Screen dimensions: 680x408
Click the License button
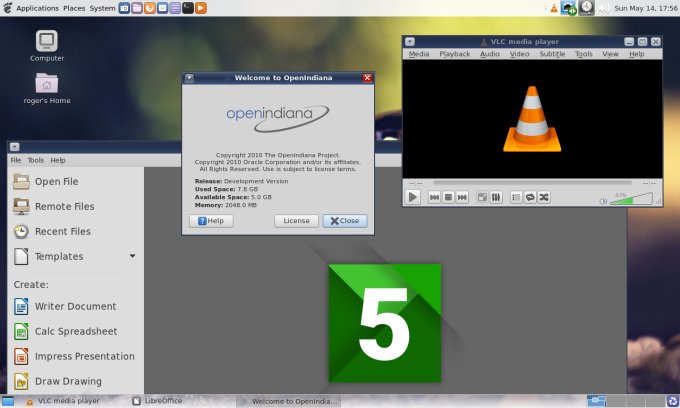click(296, 221)
